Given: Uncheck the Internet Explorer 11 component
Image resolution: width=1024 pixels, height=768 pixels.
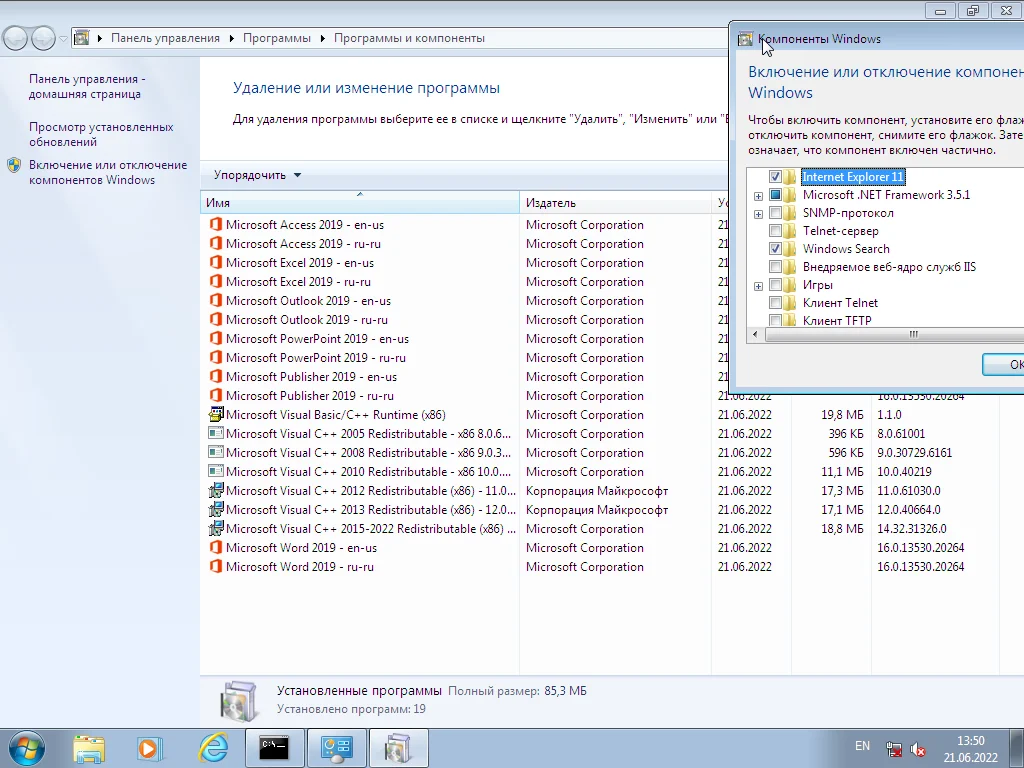Looking at the screenshot, I should pyautogui.click(x=775, y=177).
